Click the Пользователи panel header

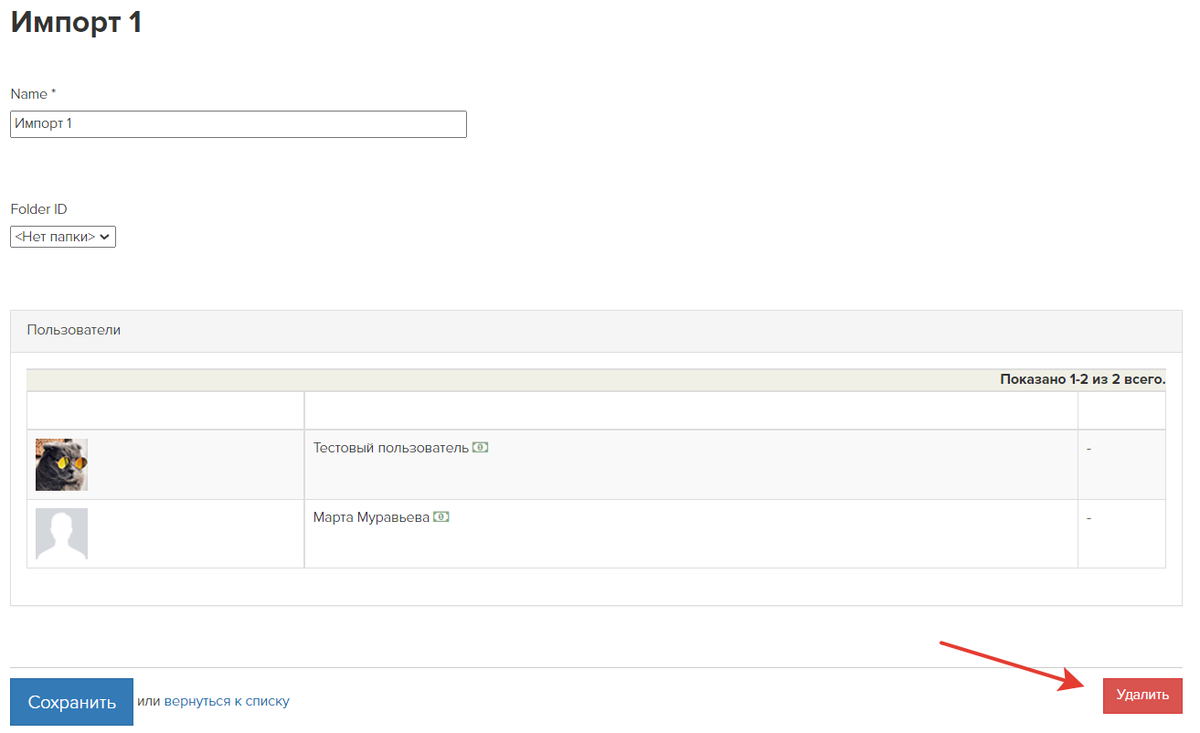(596, 331)
